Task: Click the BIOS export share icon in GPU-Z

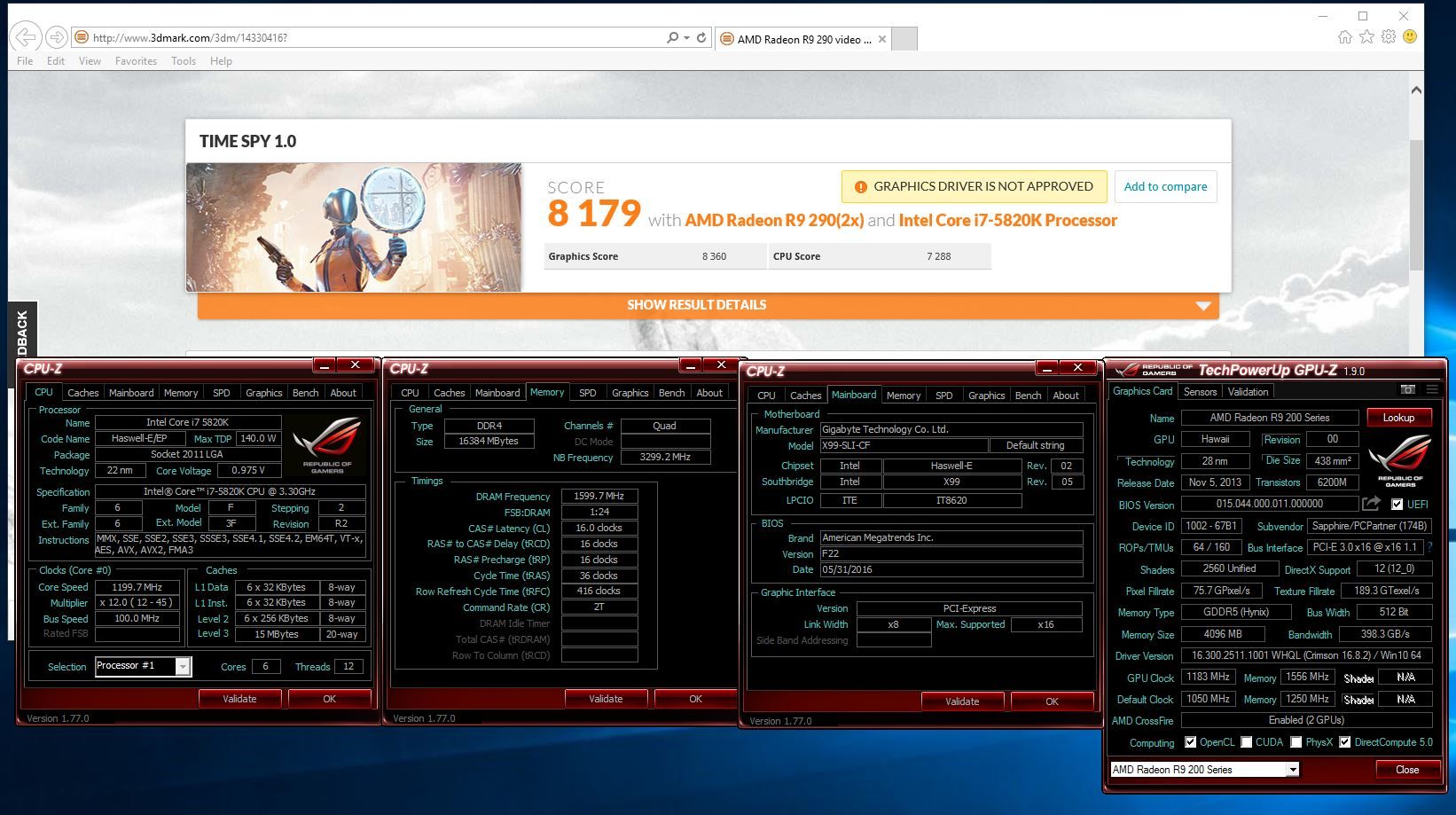Action: point(1371,504)
